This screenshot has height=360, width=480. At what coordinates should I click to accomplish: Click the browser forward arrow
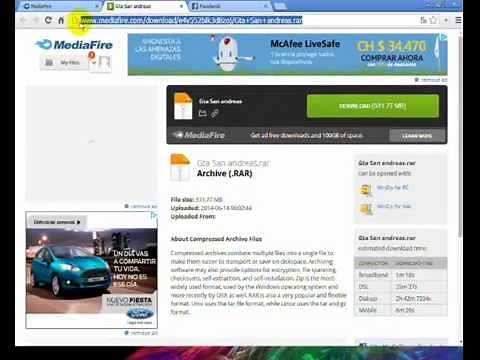[x=36, y=20]
